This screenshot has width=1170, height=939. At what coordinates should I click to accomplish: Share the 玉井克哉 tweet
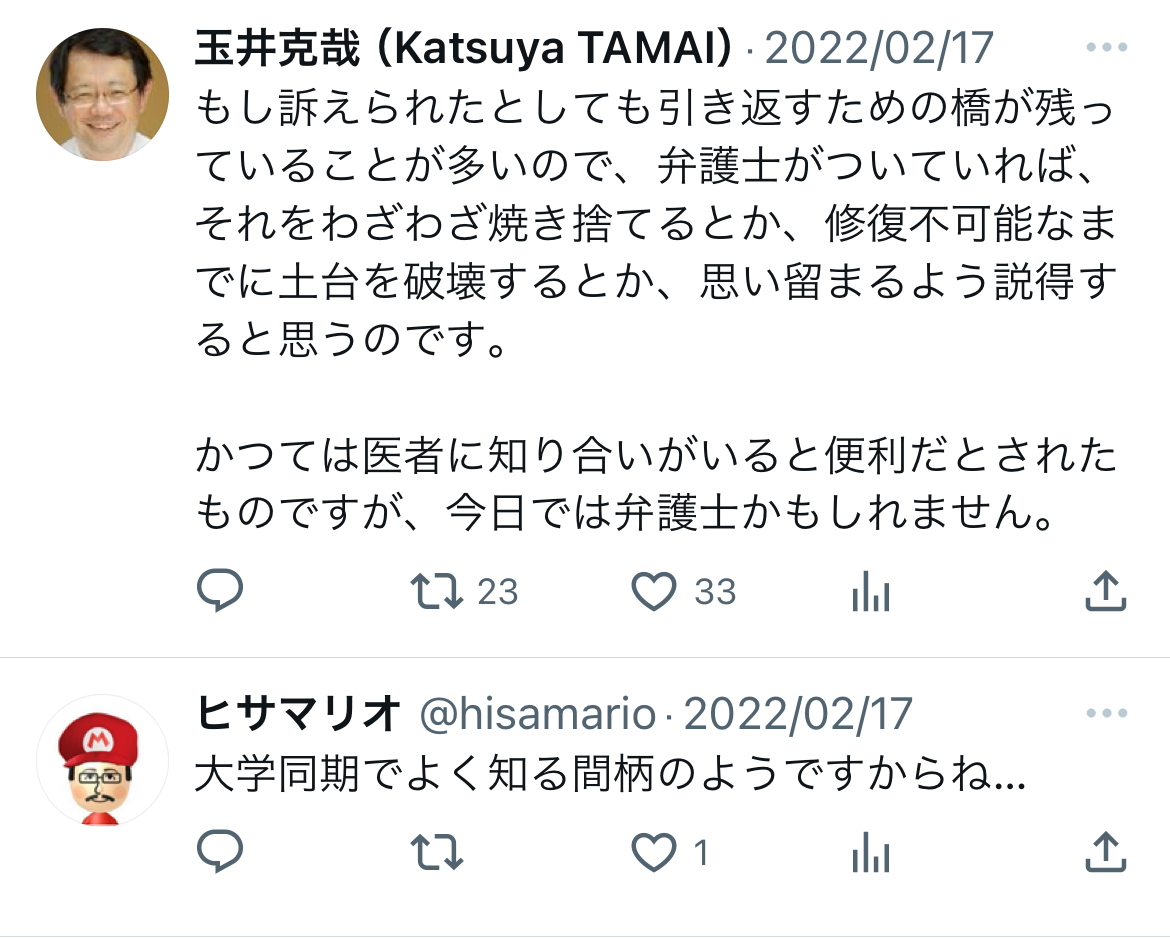1105,590
